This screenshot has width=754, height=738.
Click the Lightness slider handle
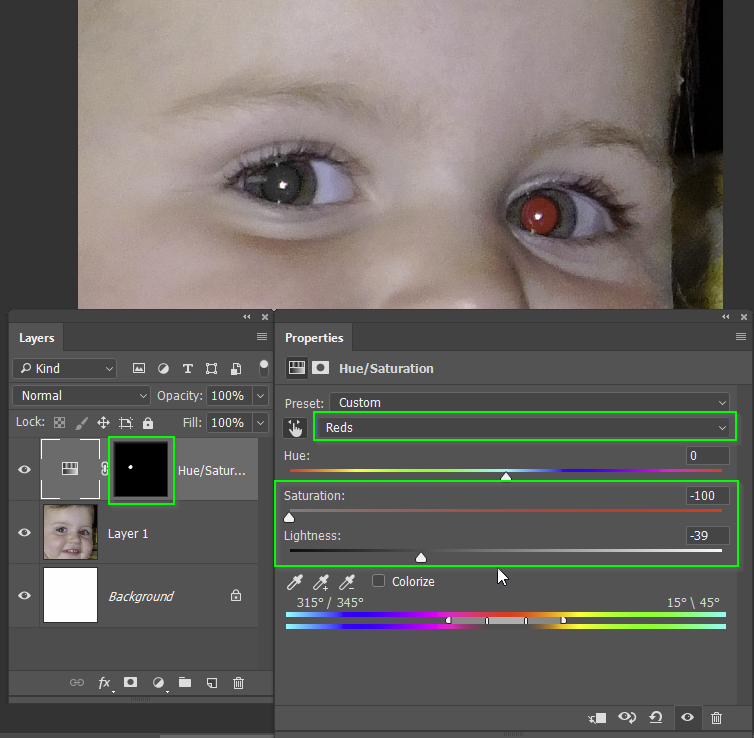pos(421,557)
